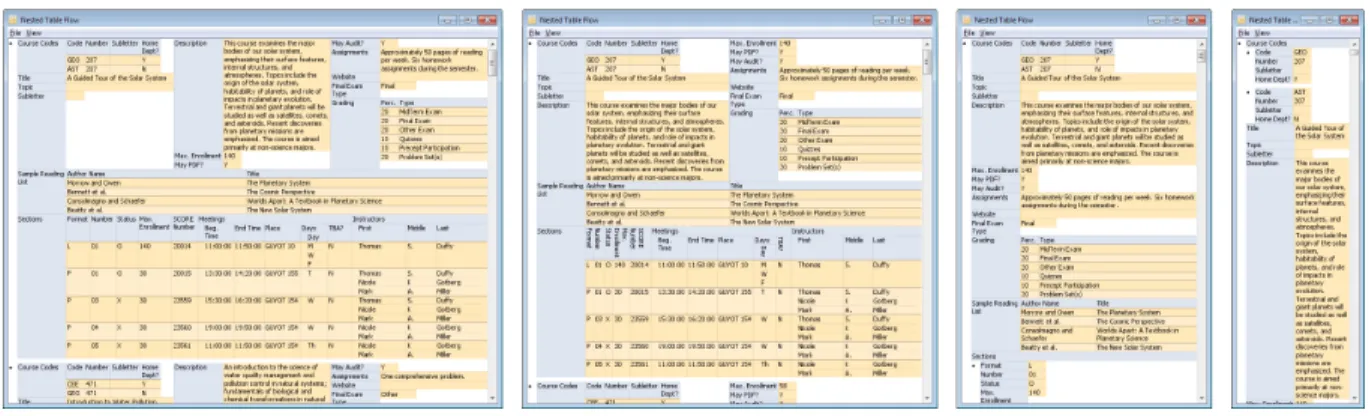
Task: Click the Description text in second-widest window
Action: (657, 141)
